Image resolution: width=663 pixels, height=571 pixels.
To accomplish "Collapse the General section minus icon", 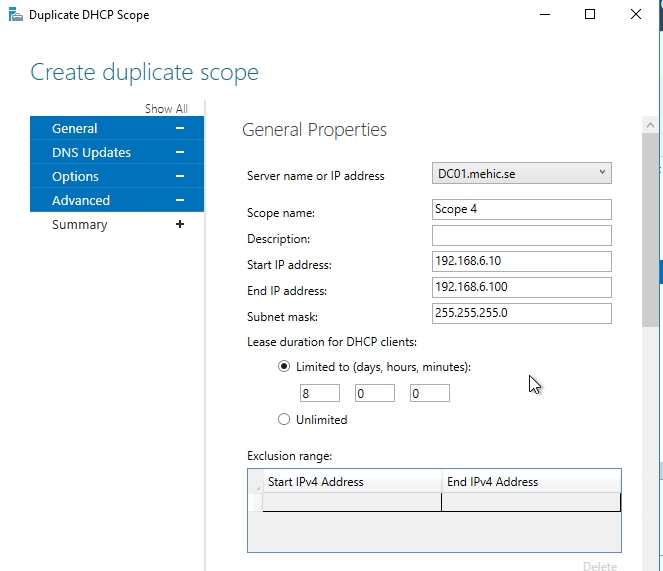I will (x=180, y=128).
